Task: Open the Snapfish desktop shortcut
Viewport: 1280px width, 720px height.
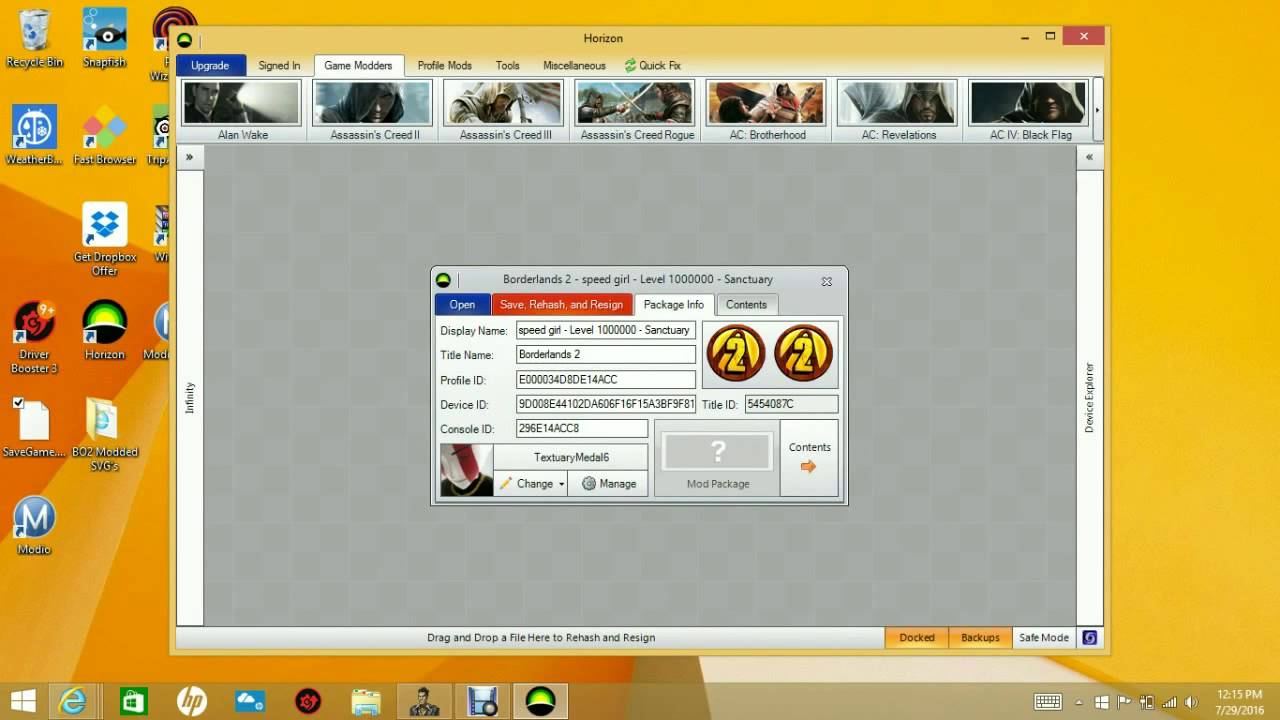Action: coord(104,38)
